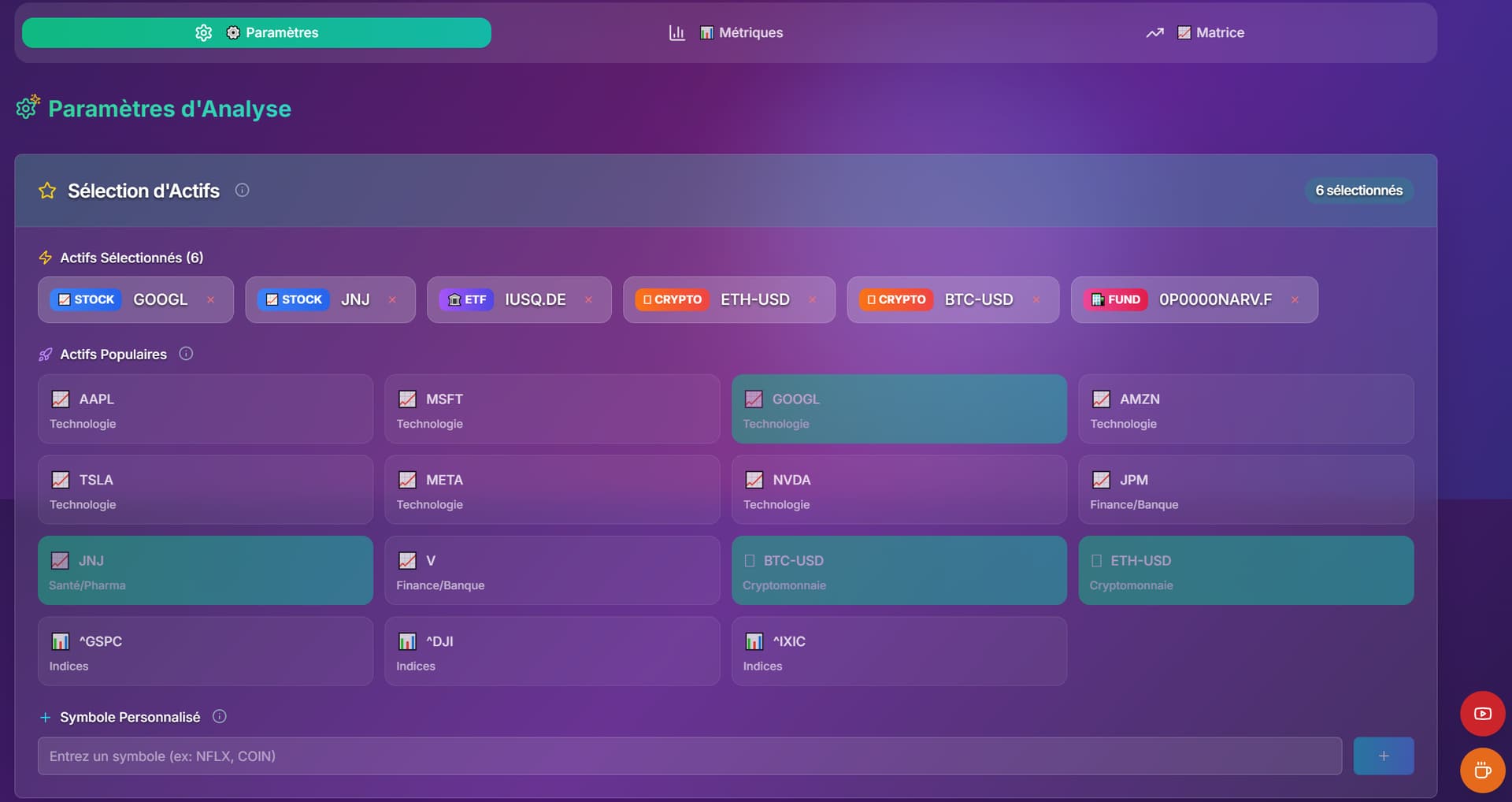Open the Matrice tab
The image size is (1512, 802).
pyautogui.click(x=1195, y=32)
